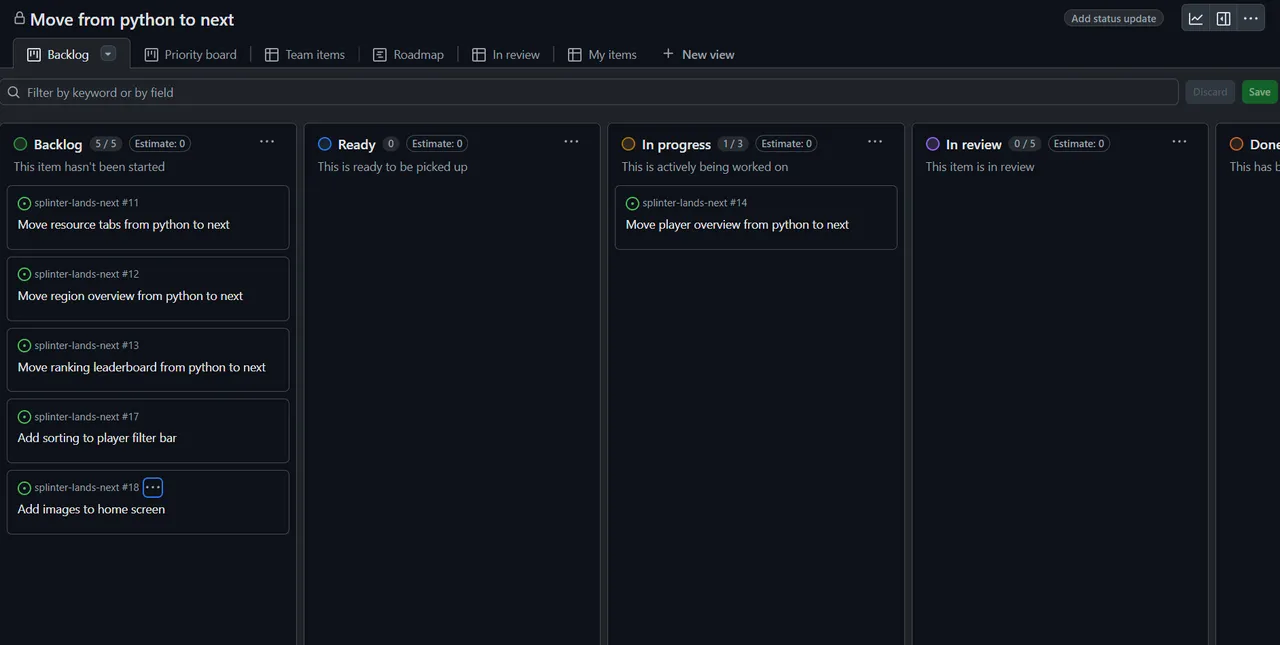The height and width of the screenshot is (645, 1280).
Task: Click the yellow In progress status circle
Action: [629, 144]
